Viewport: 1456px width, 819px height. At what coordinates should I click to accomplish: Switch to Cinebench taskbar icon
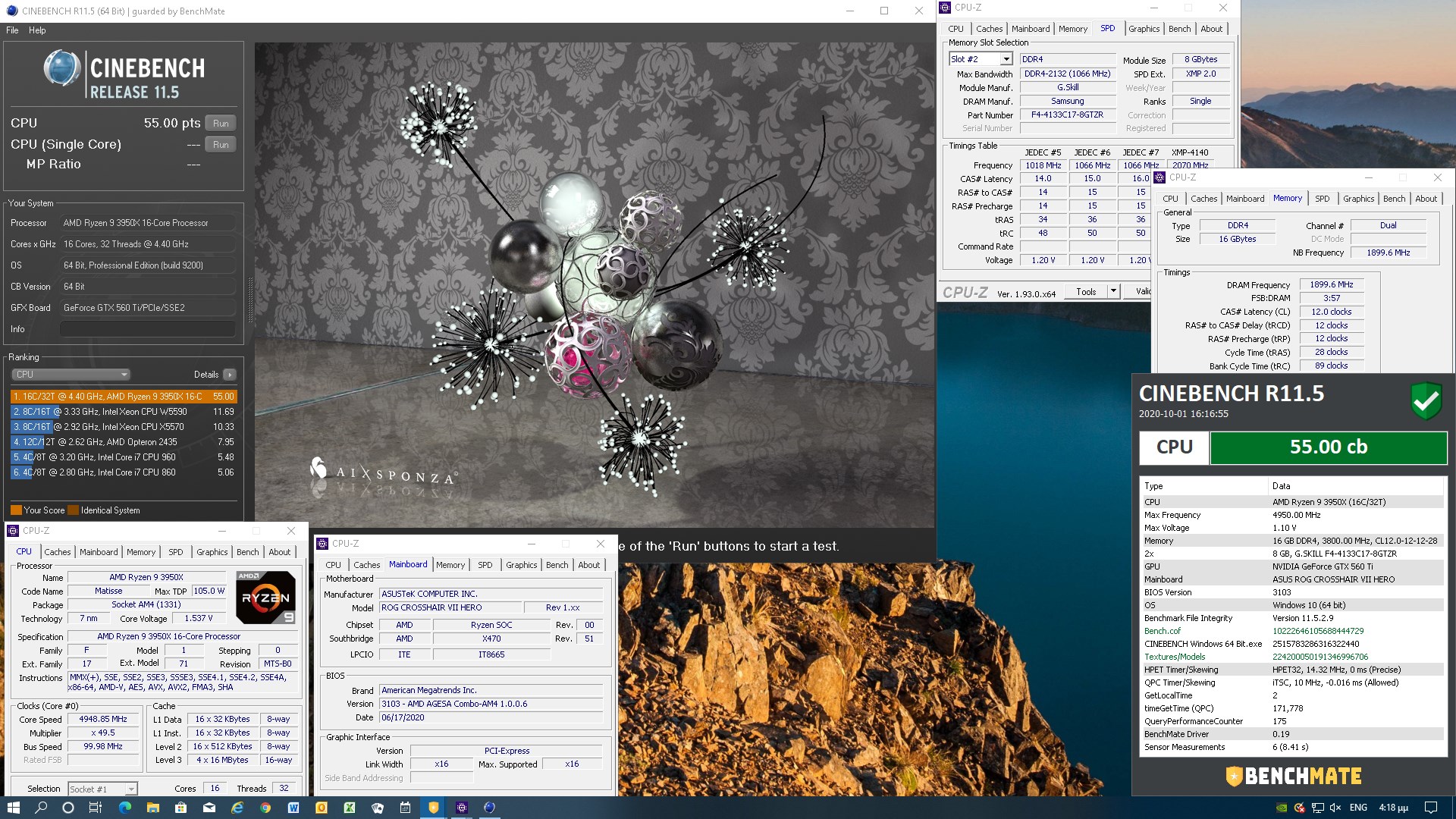tap(489, 808)
